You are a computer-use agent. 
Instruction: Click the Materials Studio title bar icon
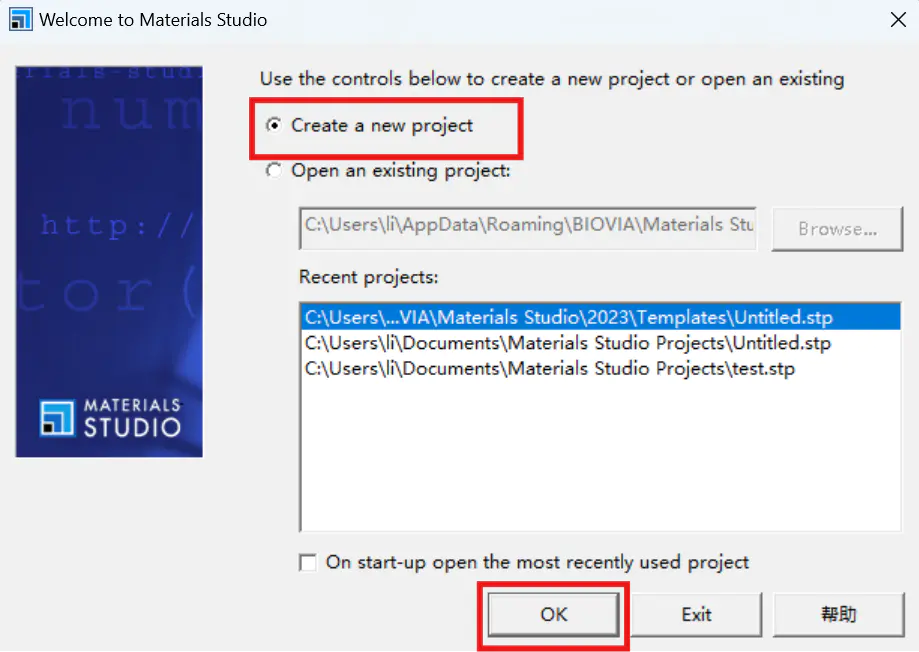click(x=21, y=19)
